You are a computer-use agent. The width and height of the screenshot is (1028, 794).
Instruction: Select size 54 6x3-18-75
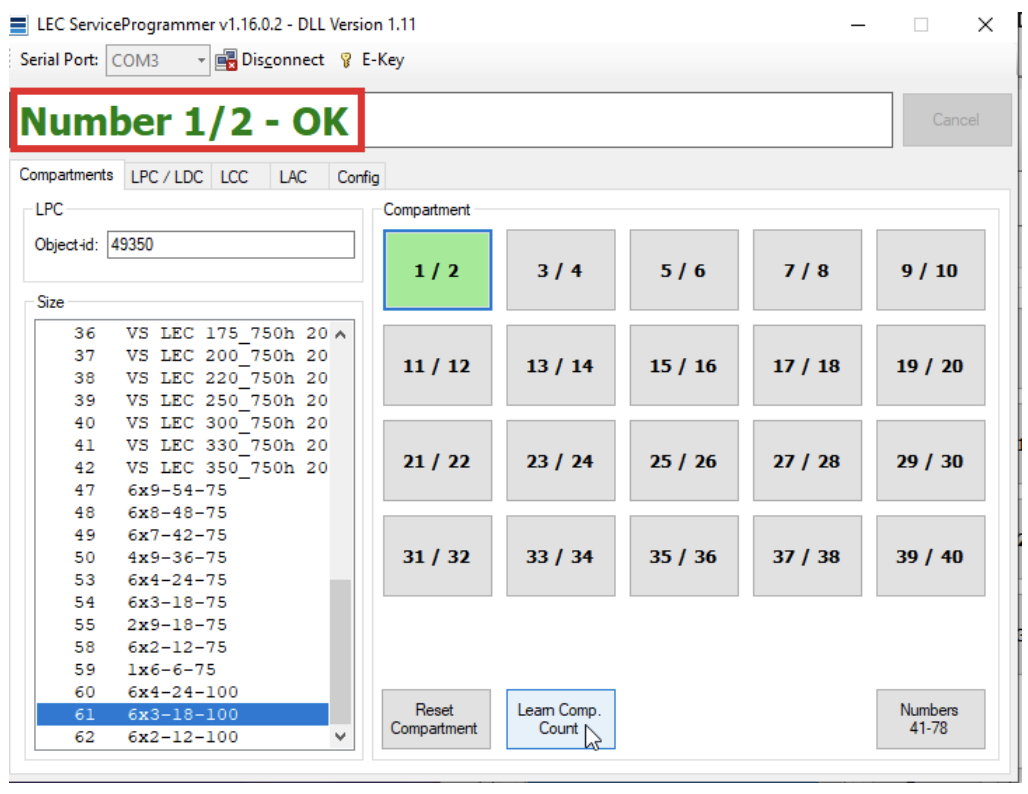coord(183,602)
